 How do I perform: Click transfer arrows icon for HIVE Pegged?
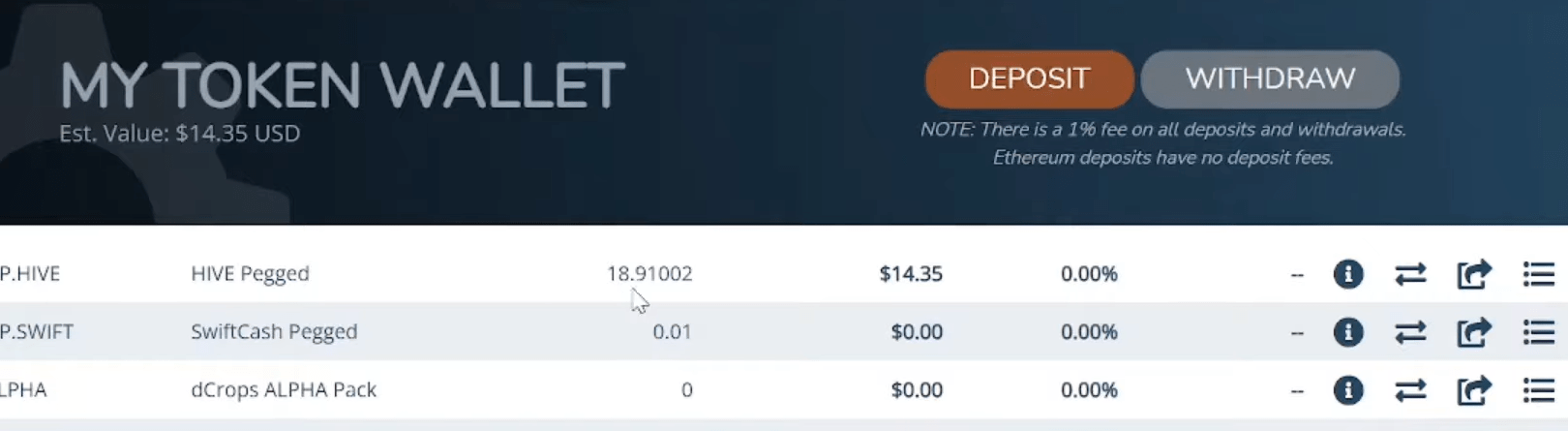[1410, 274]
